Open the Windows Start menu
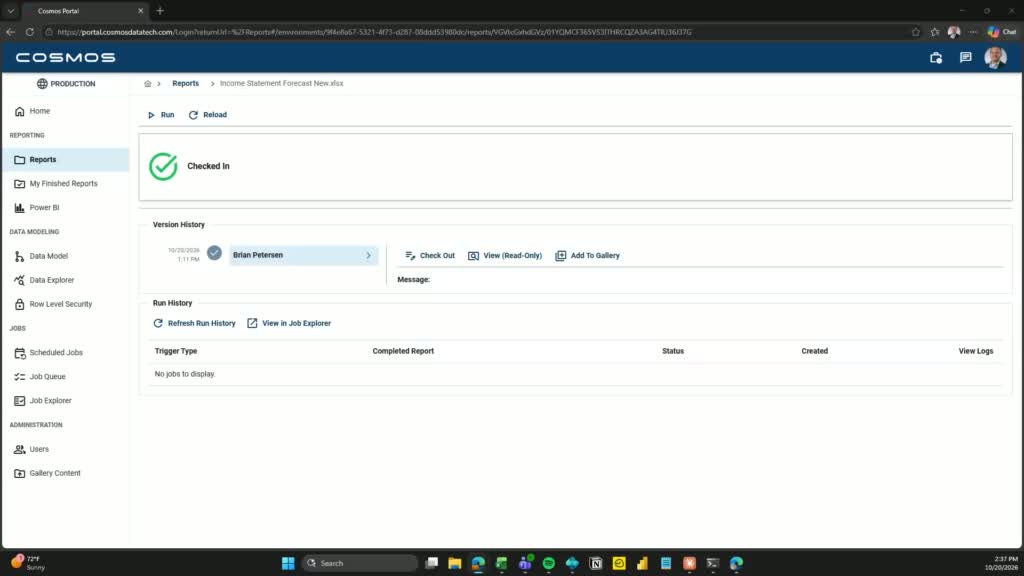Screen dimensions: 1024x576 pyautogui.click(x=288, y=563)
